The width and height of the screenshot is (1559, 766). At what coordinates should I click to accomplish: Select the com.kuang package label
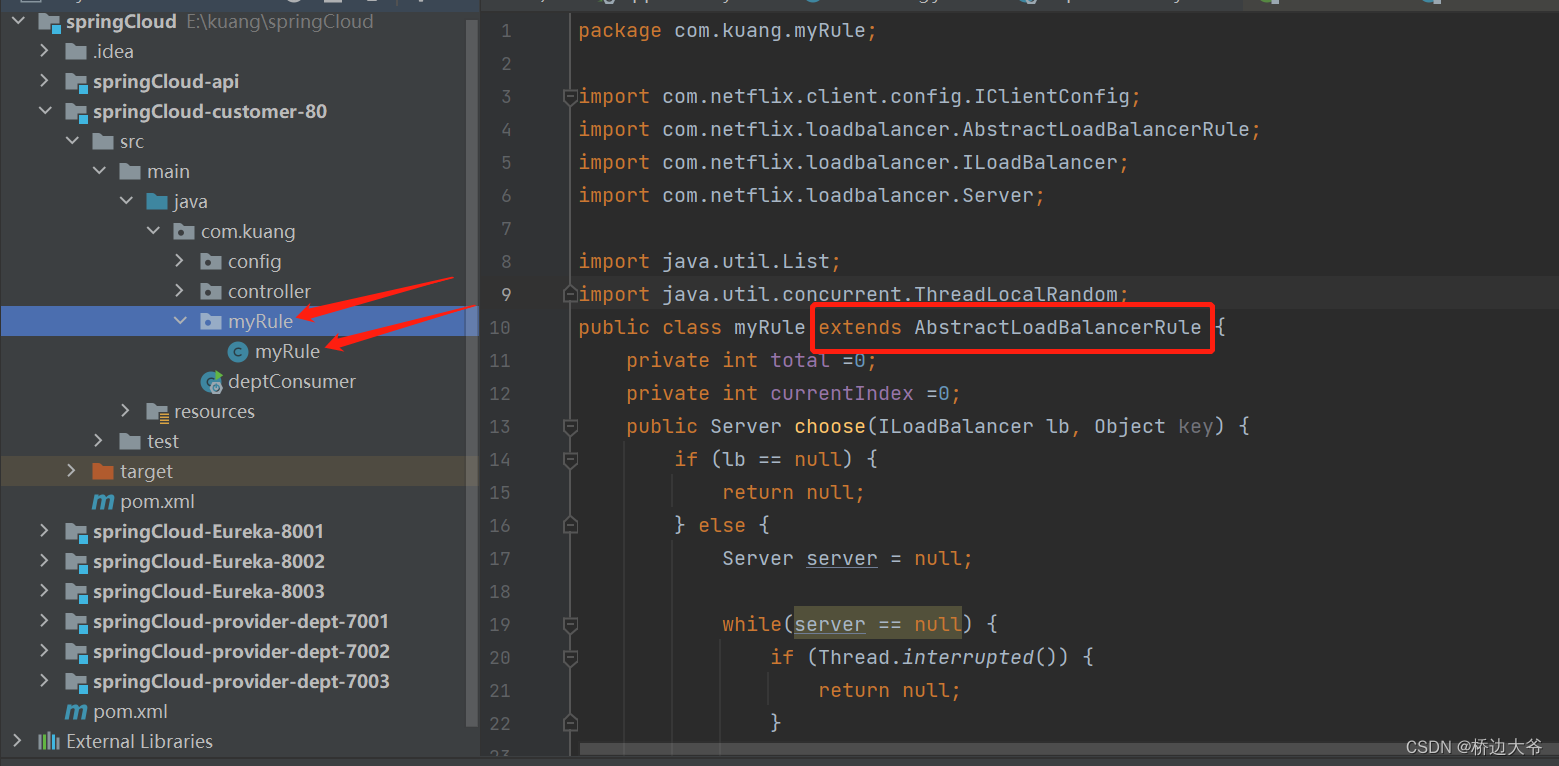pyautogui.click(x=248, y=231)
